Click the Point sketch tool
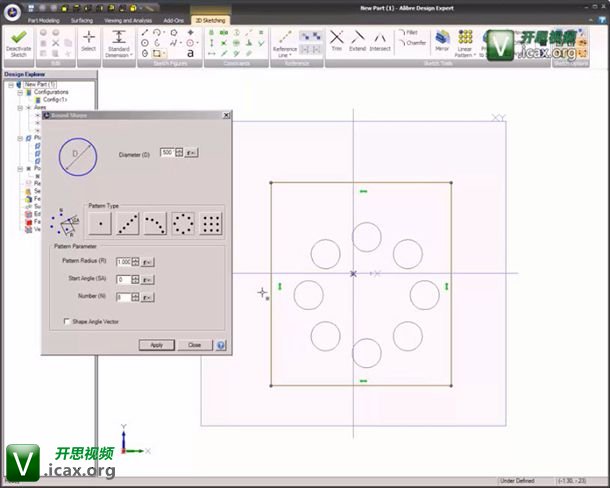 (x=190, y=33)
